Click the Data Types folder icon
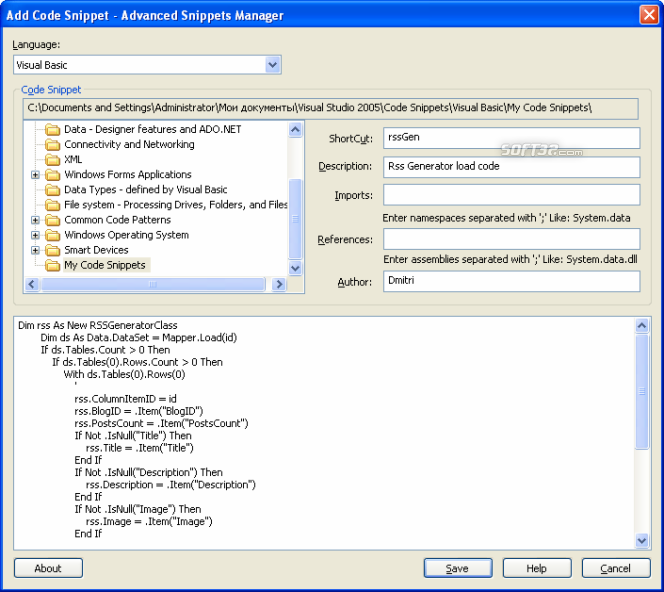 pos(53,190)
